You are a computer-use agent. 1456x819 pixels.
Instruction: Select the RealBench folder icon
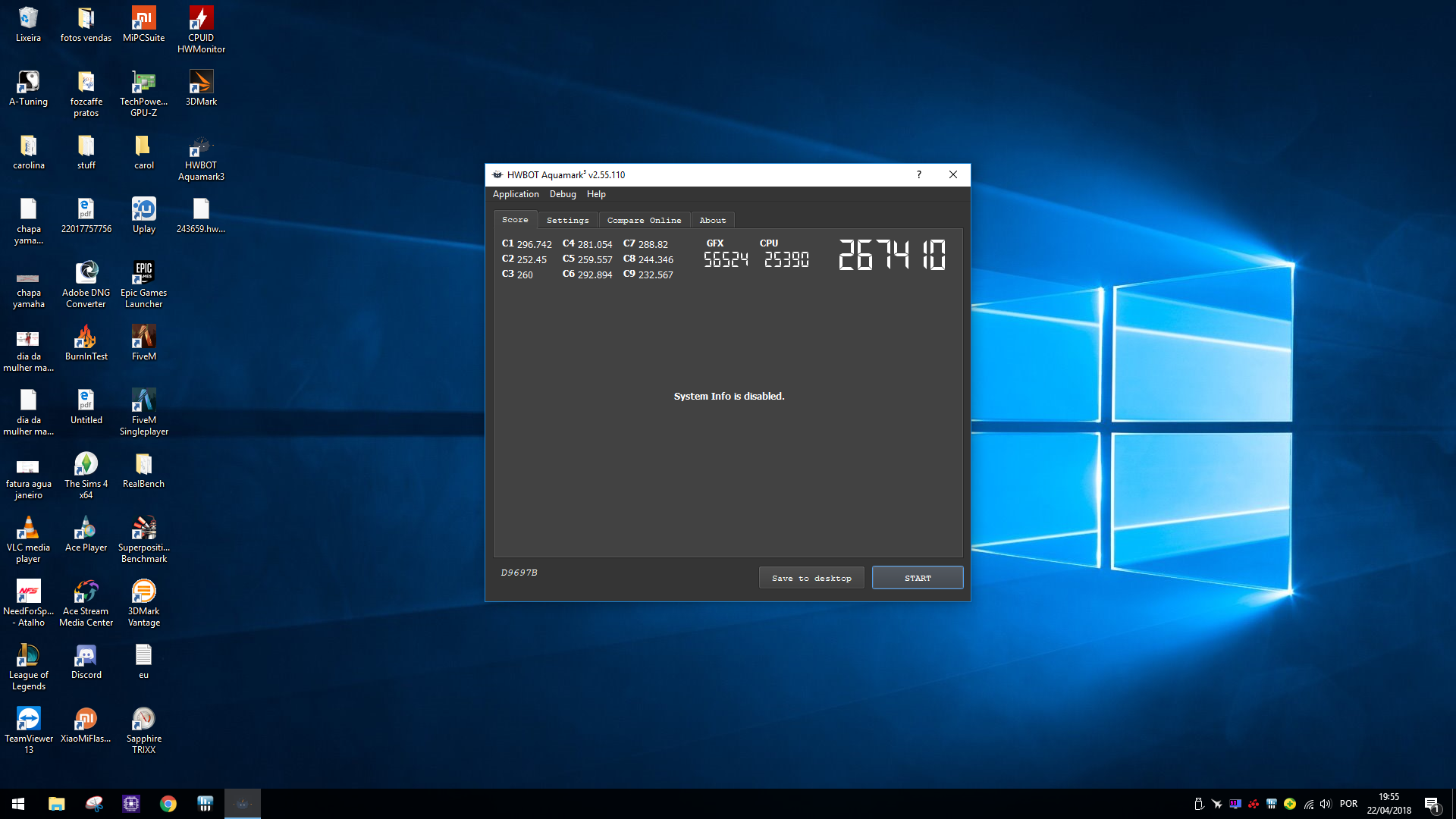tap(143, 470)
